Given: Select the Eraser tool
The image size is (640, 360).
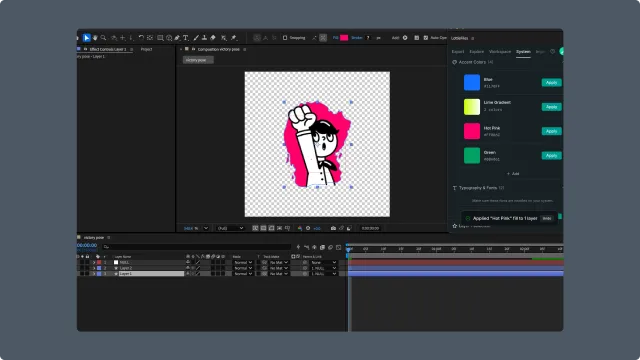Looking at the screenshot, I should click(x=213, y=38).
